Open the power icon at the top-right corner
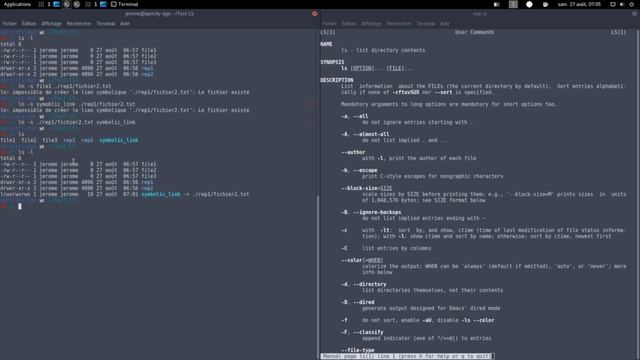Screen dimensions: 640x360 632,4
